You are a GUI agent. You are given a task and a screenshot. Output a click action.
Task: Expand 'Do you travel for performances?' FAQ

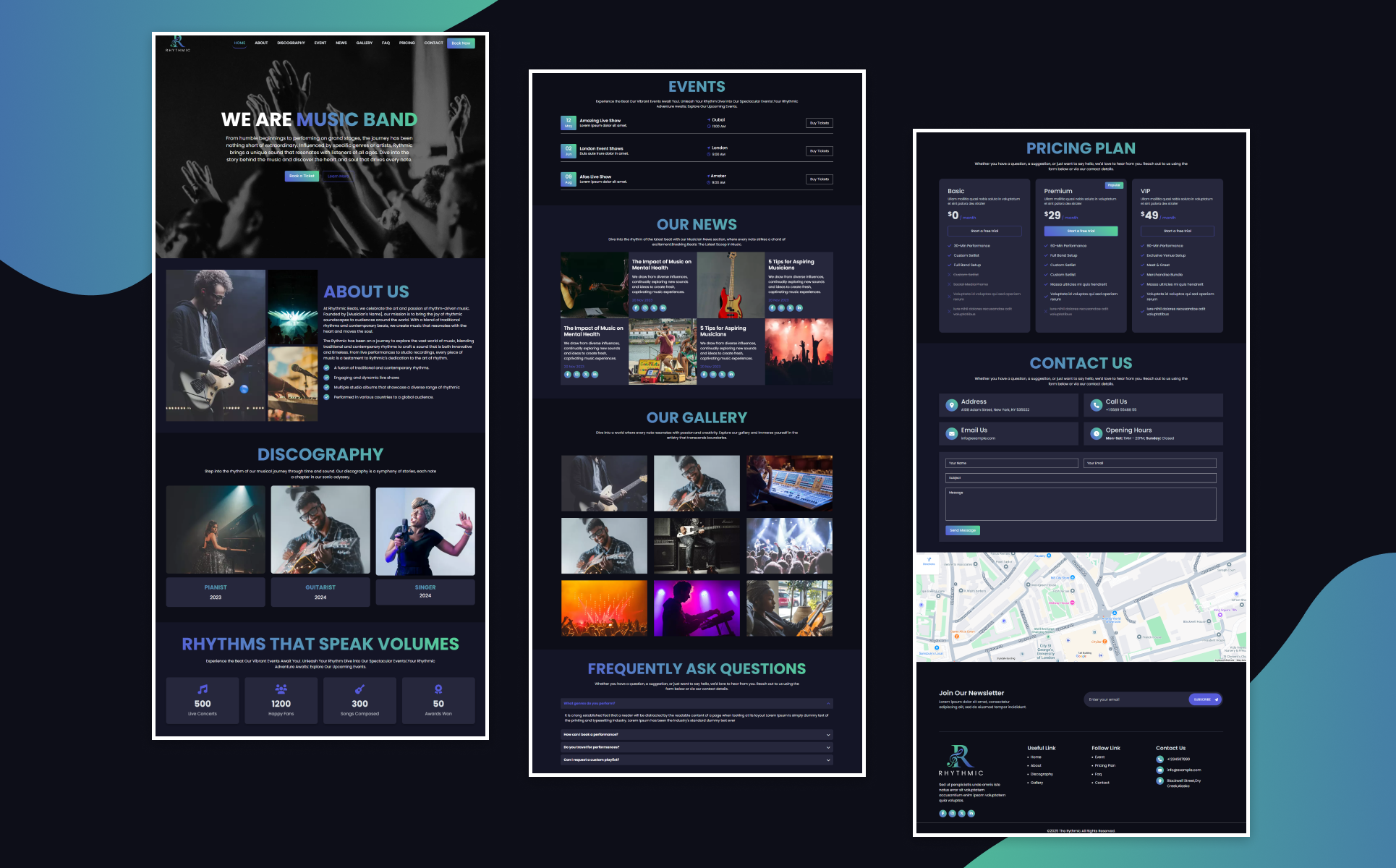(697, 747)
